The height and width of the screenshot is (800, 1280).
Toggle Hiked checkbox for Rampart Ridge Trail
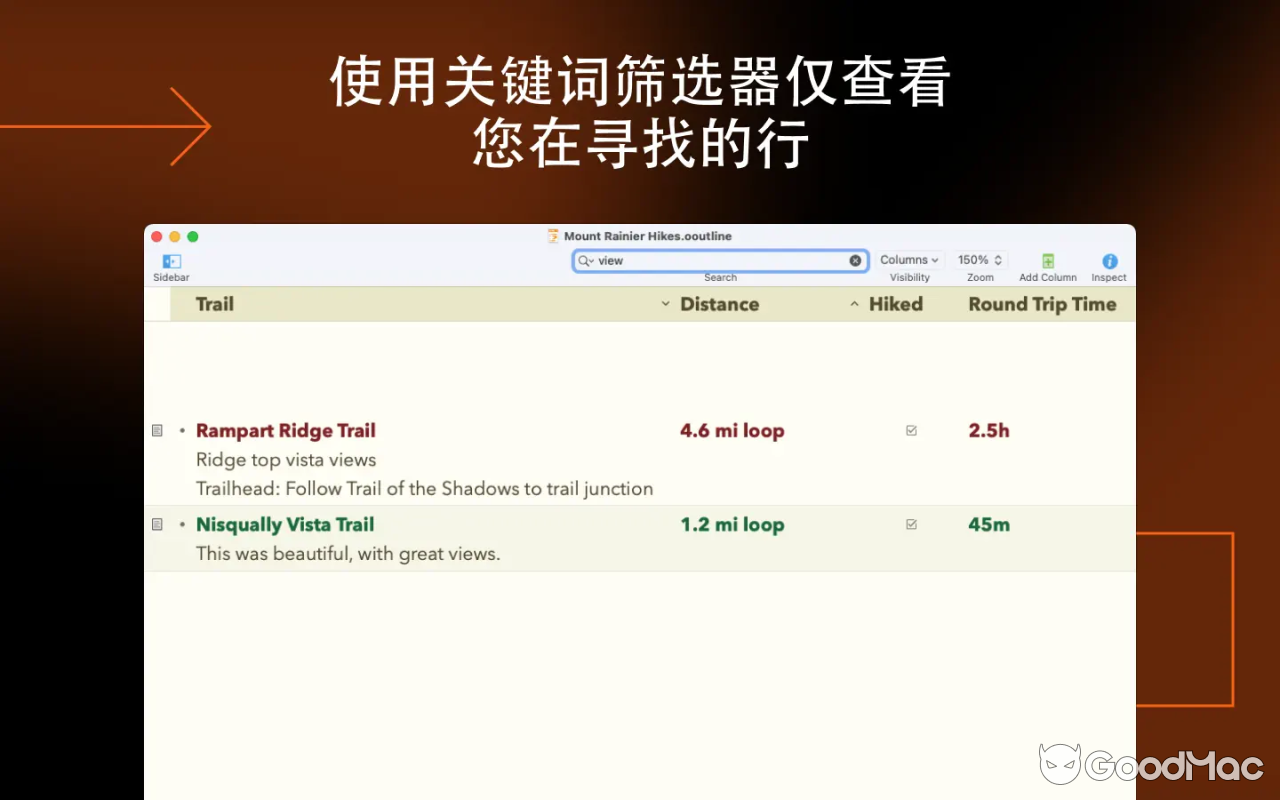(x=911, y=430)
